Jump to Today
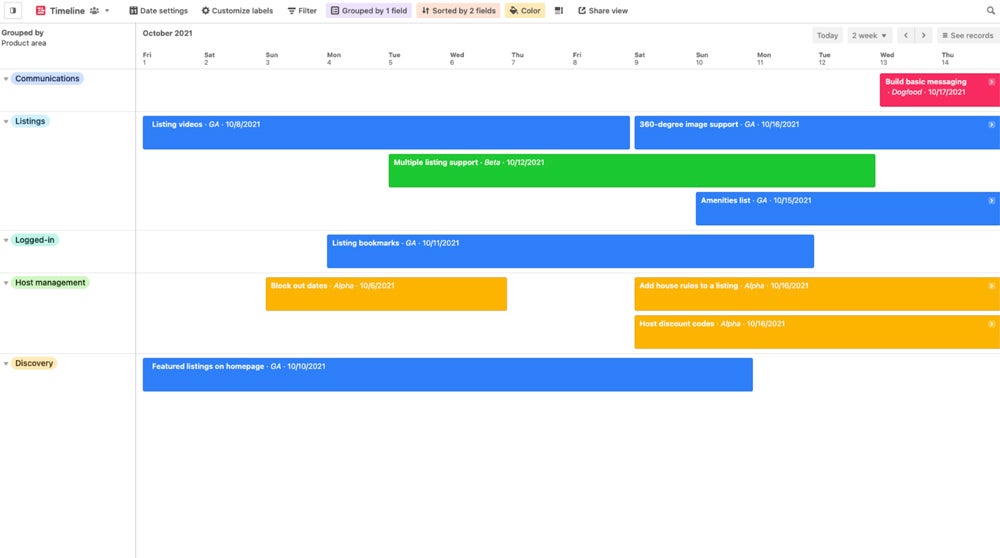 point(827,36)
